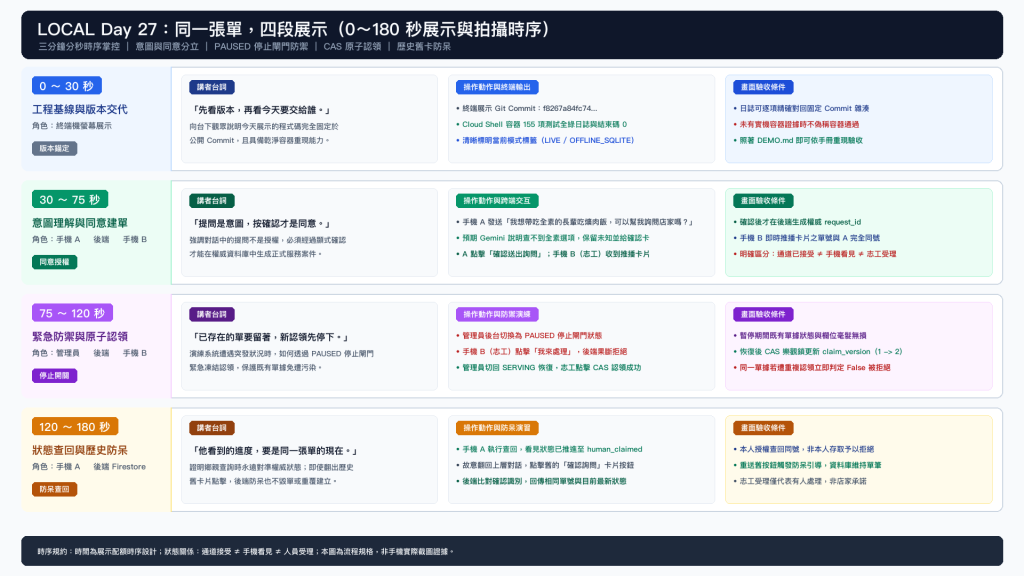Viewport: 1024px width, 576px height.
Task: Click the '120 ～ 180 秒' time badge
Action: tap(75, 426)
